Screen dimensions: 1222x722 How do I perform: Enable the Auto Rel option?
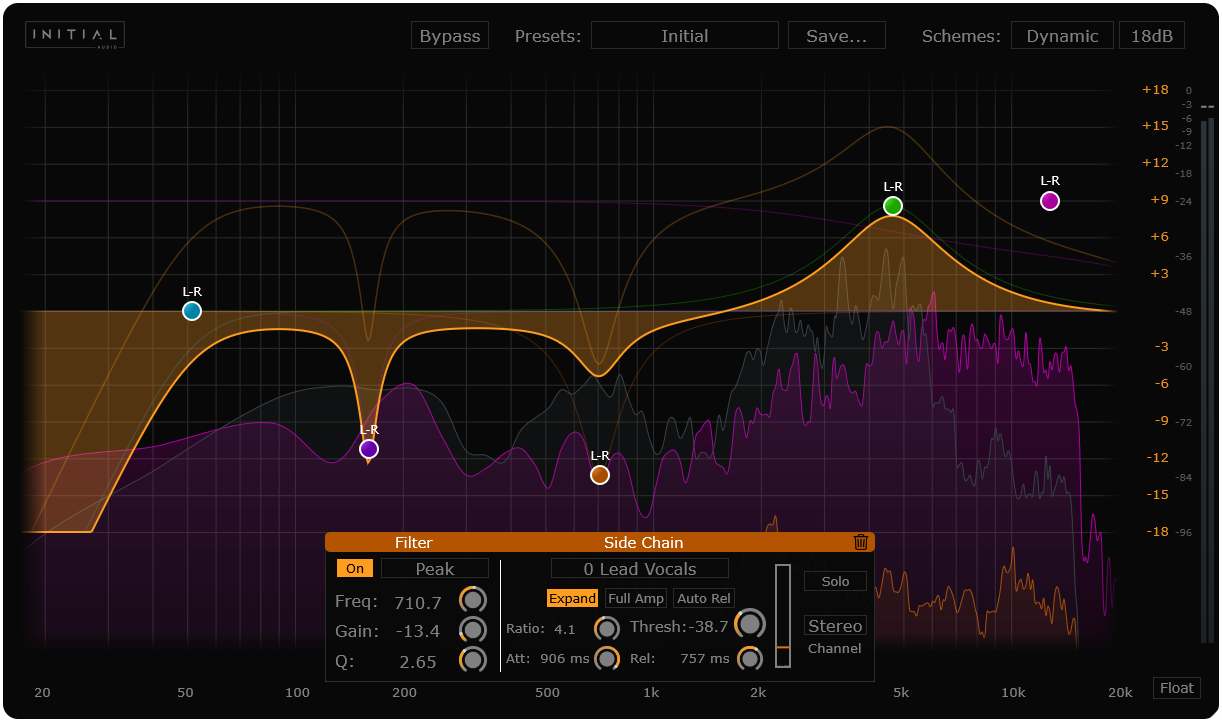tap(704, 598)
